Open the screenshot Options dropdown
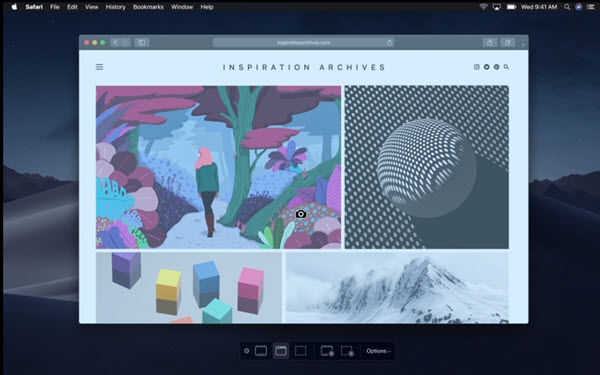Screen dimensions: 600x375 click(378, 351)
